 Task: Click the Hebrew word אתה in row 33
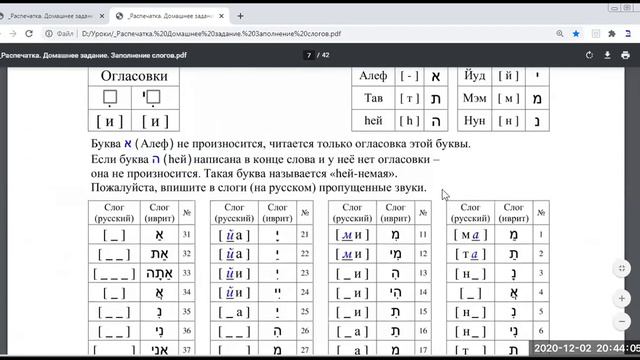click(160, 273)
